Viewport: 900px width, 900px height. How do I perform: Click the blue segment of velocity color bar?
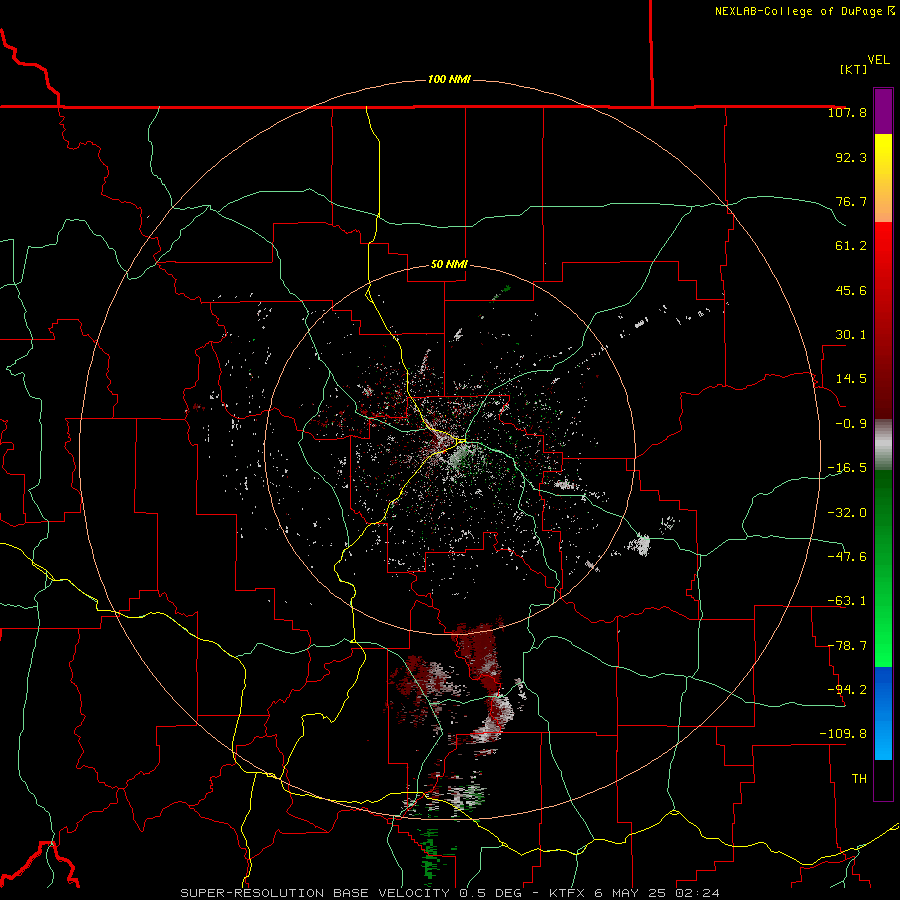click(x=883, y=713)
